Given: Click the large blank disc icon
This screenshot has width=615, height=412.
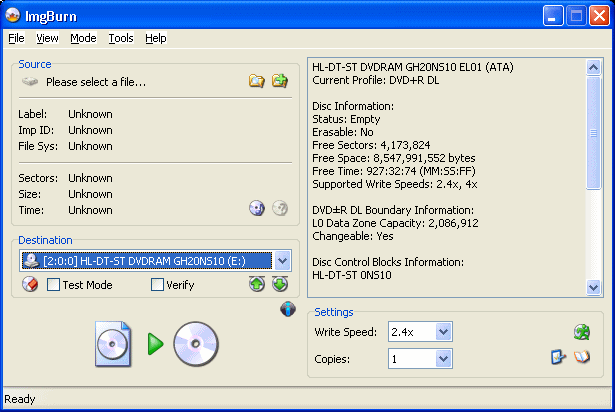Looking at the screenshot, I should 196,344.
